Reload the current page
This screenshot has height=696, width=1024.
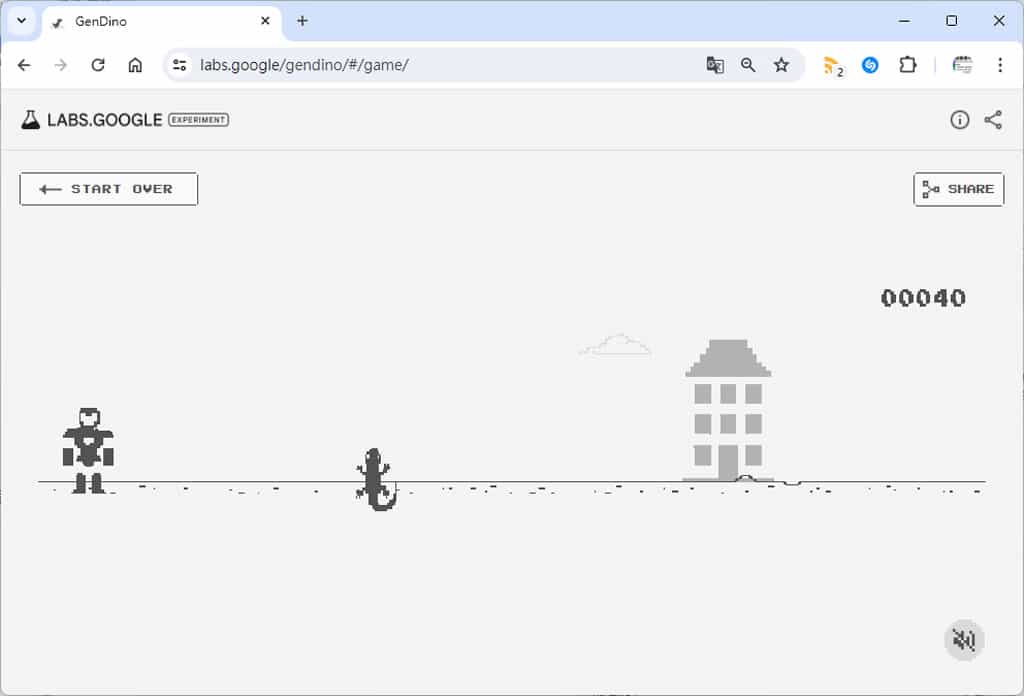[98, 65]
